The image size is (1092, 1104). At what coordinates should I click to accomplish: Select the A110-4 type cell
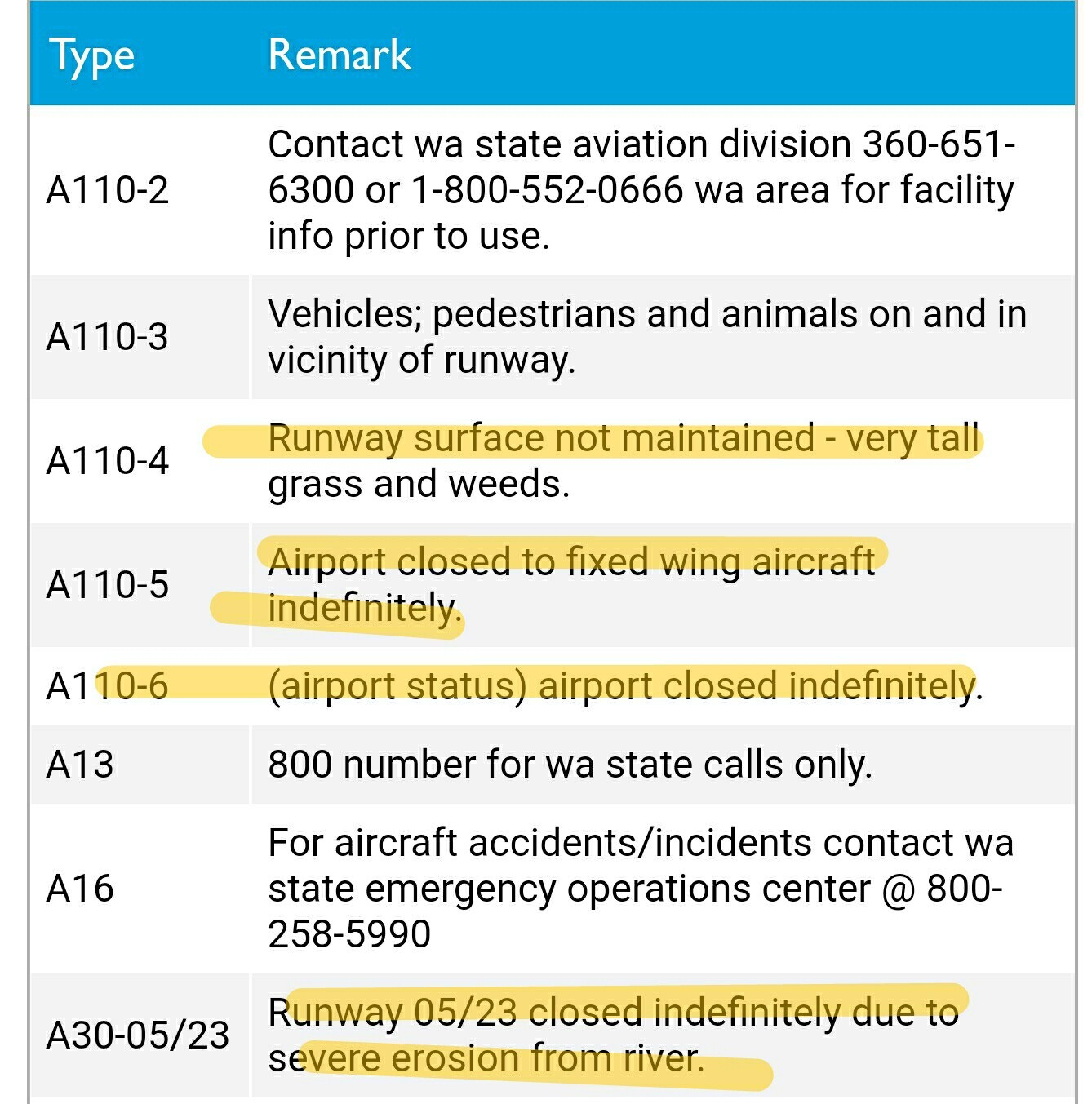tap(108, 460)
